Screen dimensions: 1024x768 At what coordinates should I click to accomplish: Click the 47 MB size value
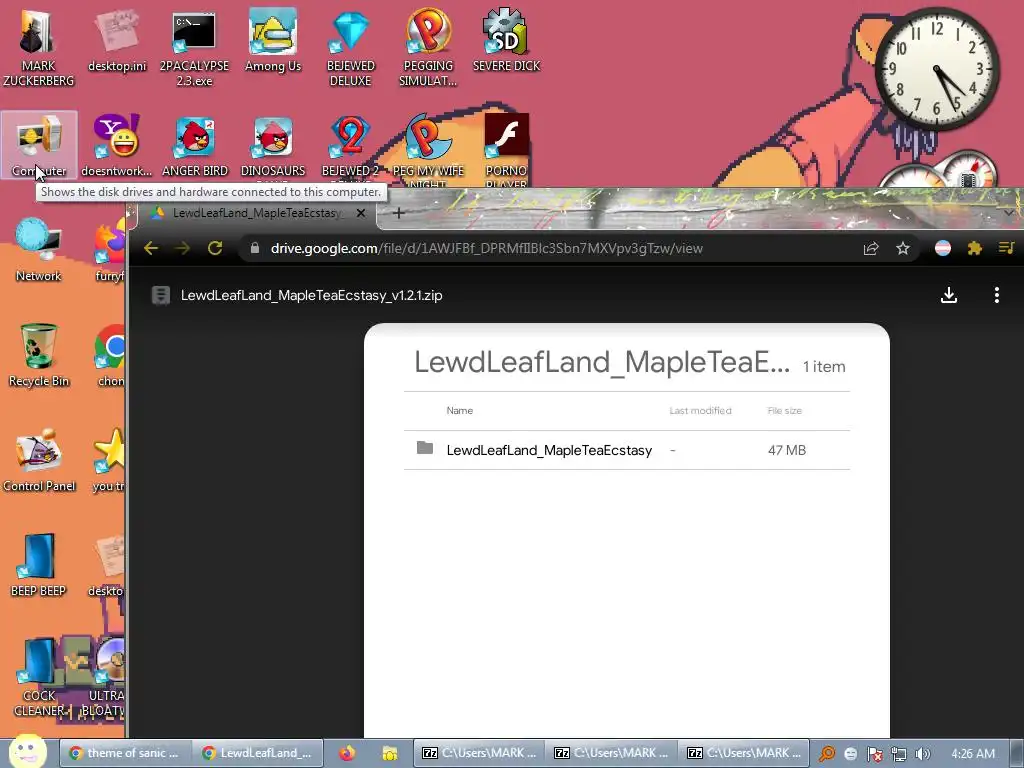787,450
